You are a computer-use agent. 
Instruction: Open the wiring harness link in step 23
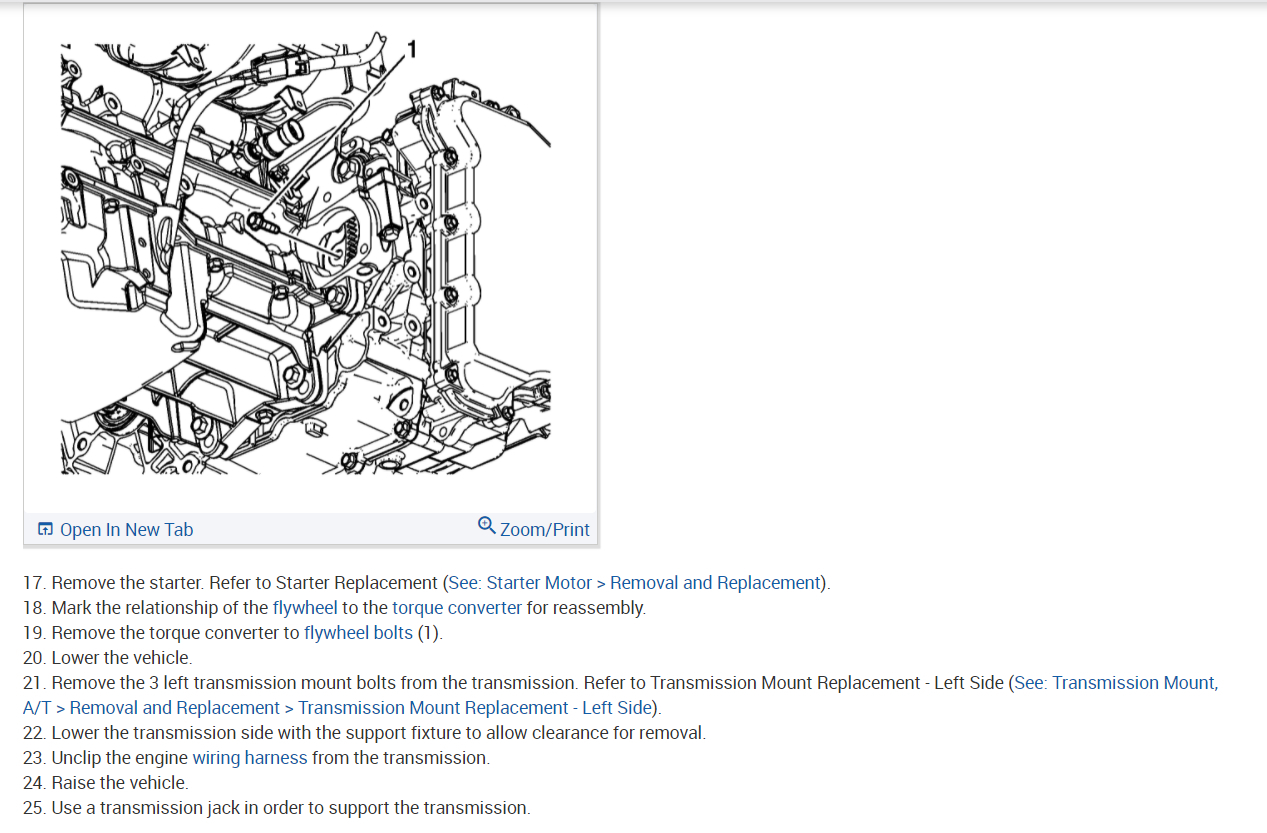point(250,758)
